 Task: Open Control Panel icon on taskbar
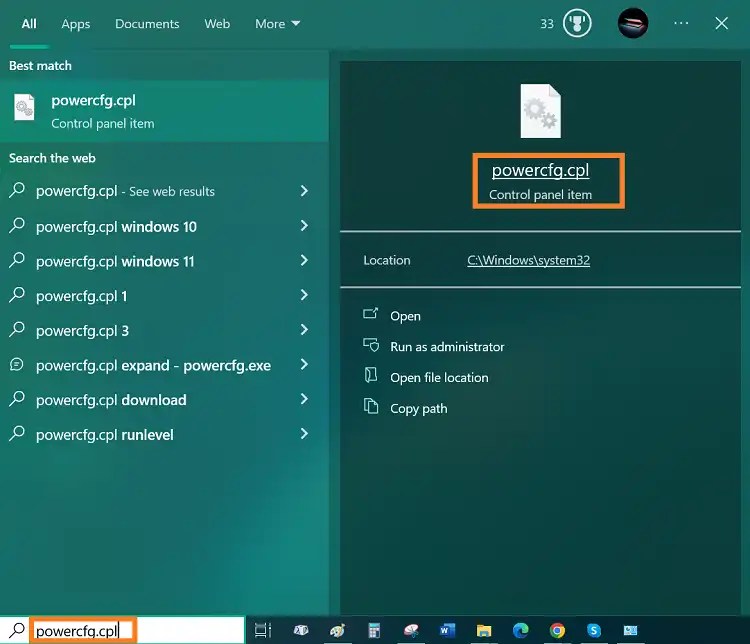(x=630, y=631)
